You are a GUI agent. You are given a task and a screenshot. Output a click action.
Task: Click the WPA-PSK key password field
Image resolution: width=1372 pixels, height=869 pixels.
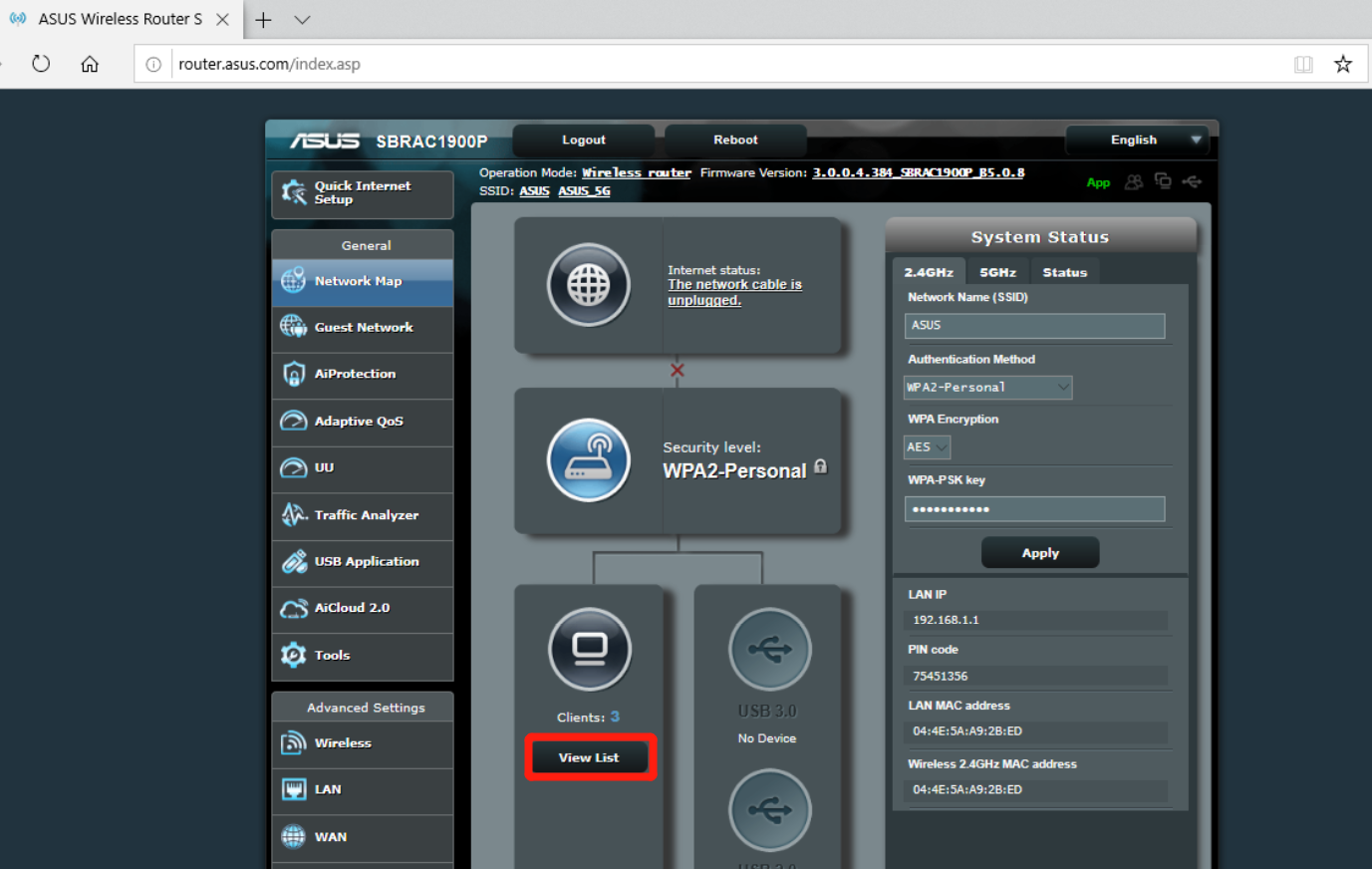1034,509
